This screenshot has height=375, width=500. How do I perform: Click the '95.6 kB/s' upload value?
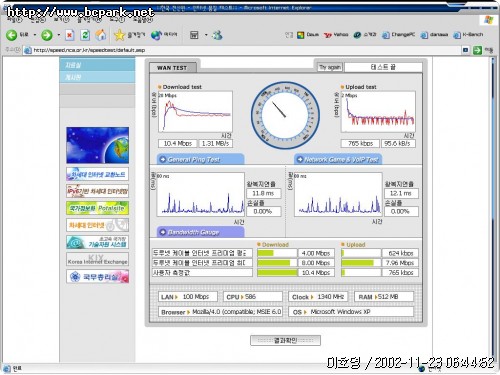tap(398, 144)
